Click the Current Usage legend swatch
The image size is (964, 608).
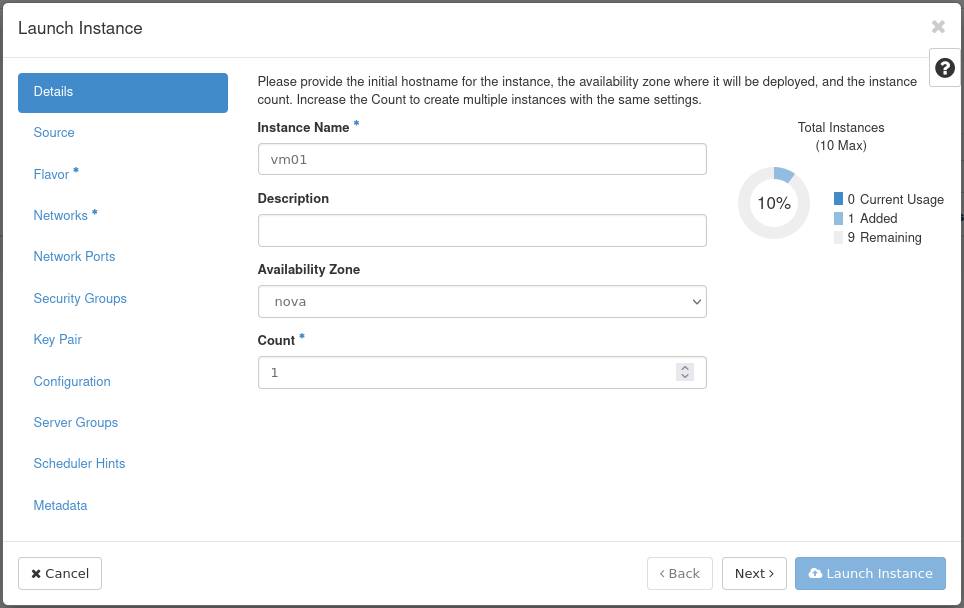coord(838,199)
